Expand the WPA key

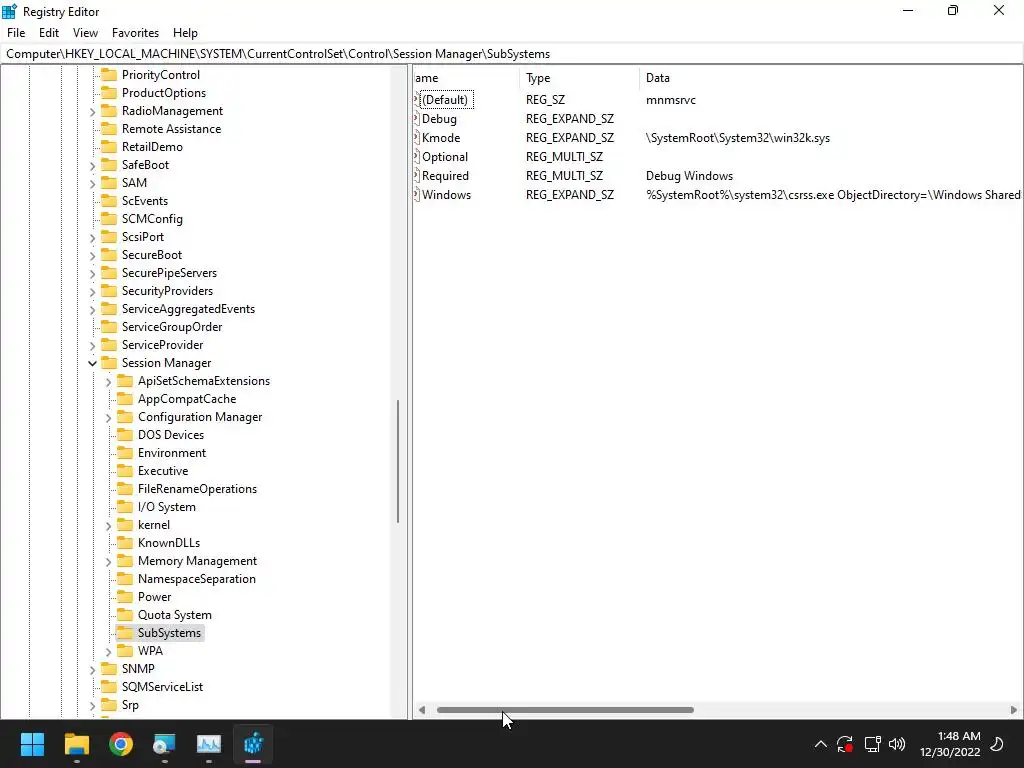point(108,651)
